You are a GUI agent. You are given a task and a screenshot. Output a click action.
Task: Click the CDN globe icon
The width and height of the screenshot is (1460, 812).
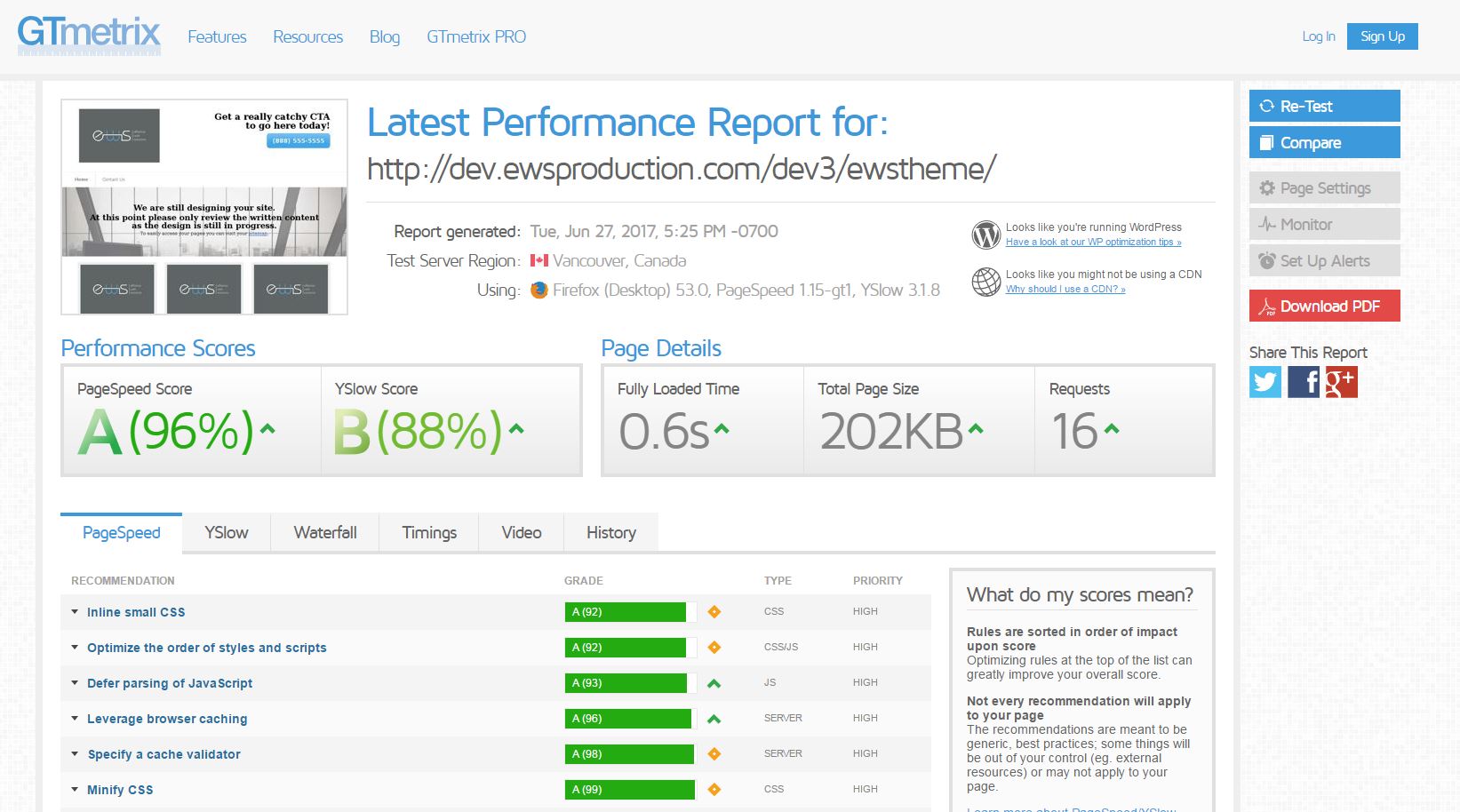[986, 282]
